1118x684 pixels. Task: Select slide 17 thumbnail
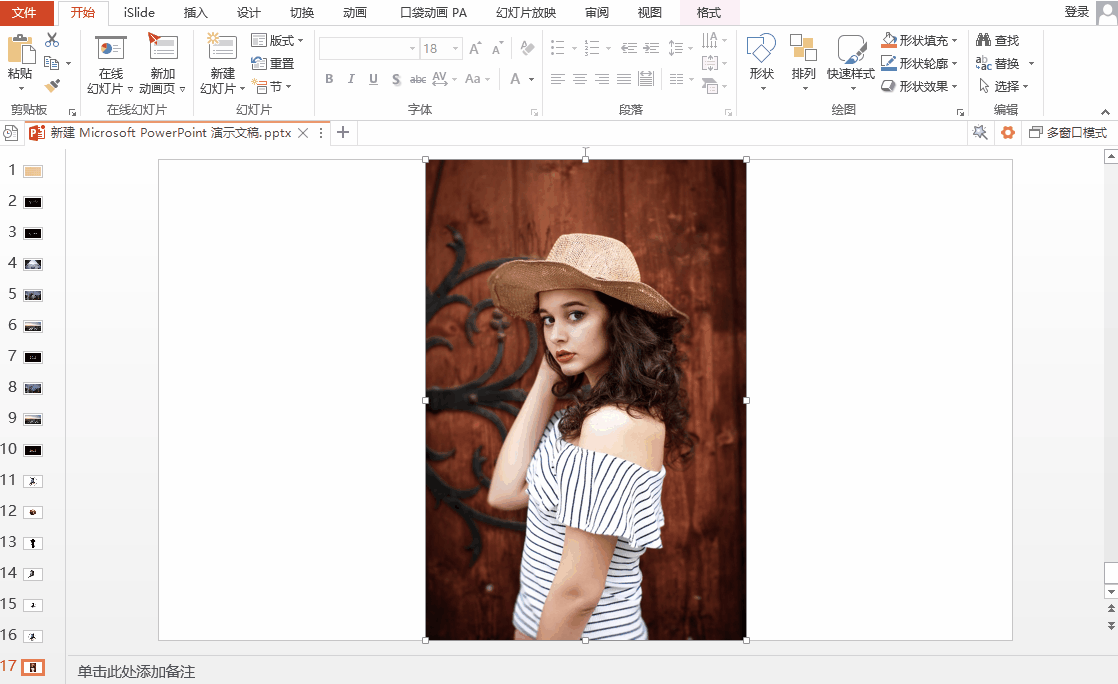click(33, 668)
